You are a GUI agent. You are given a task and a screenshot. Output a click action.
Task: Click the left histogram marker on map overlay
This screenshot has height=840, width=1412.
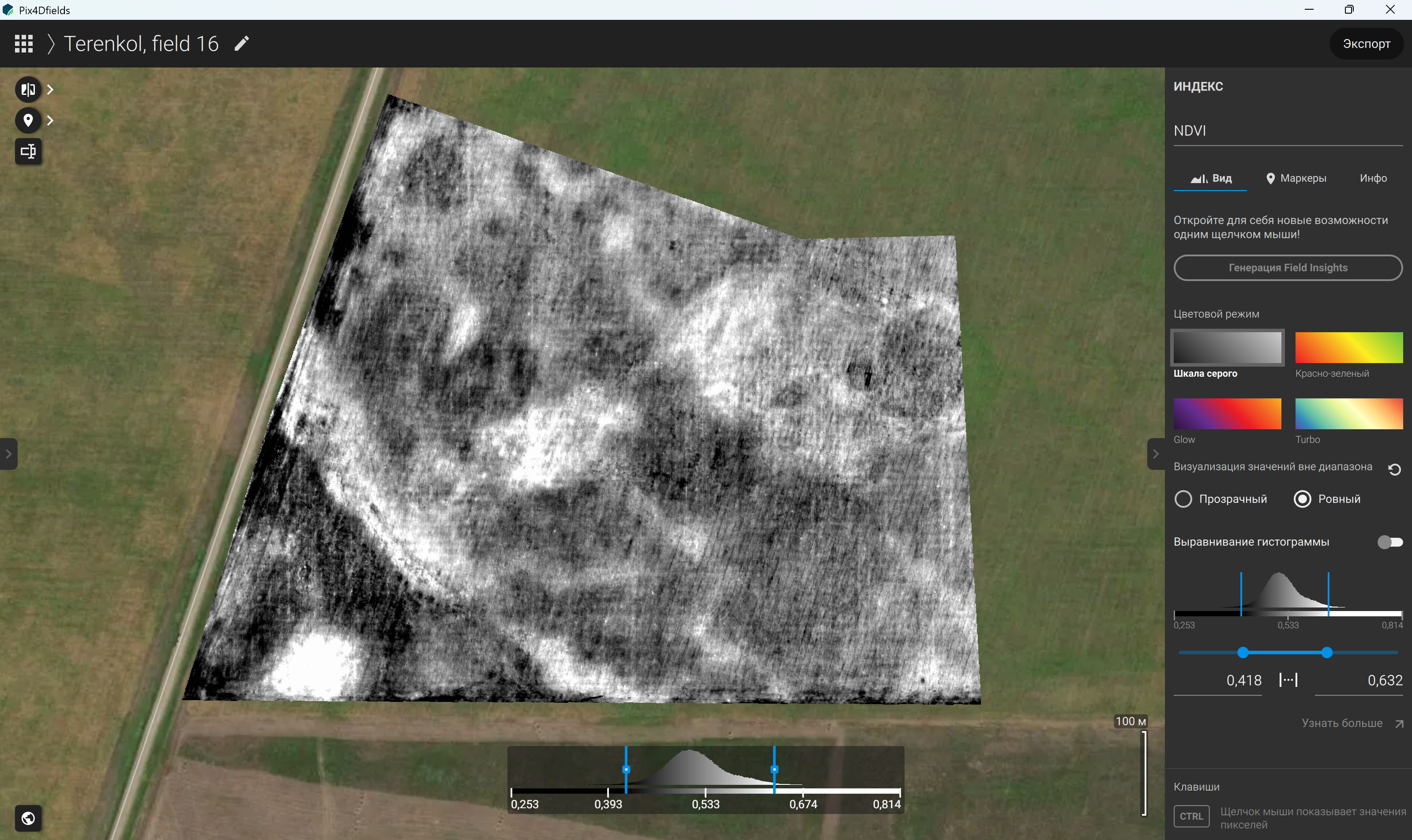[626, 769]
